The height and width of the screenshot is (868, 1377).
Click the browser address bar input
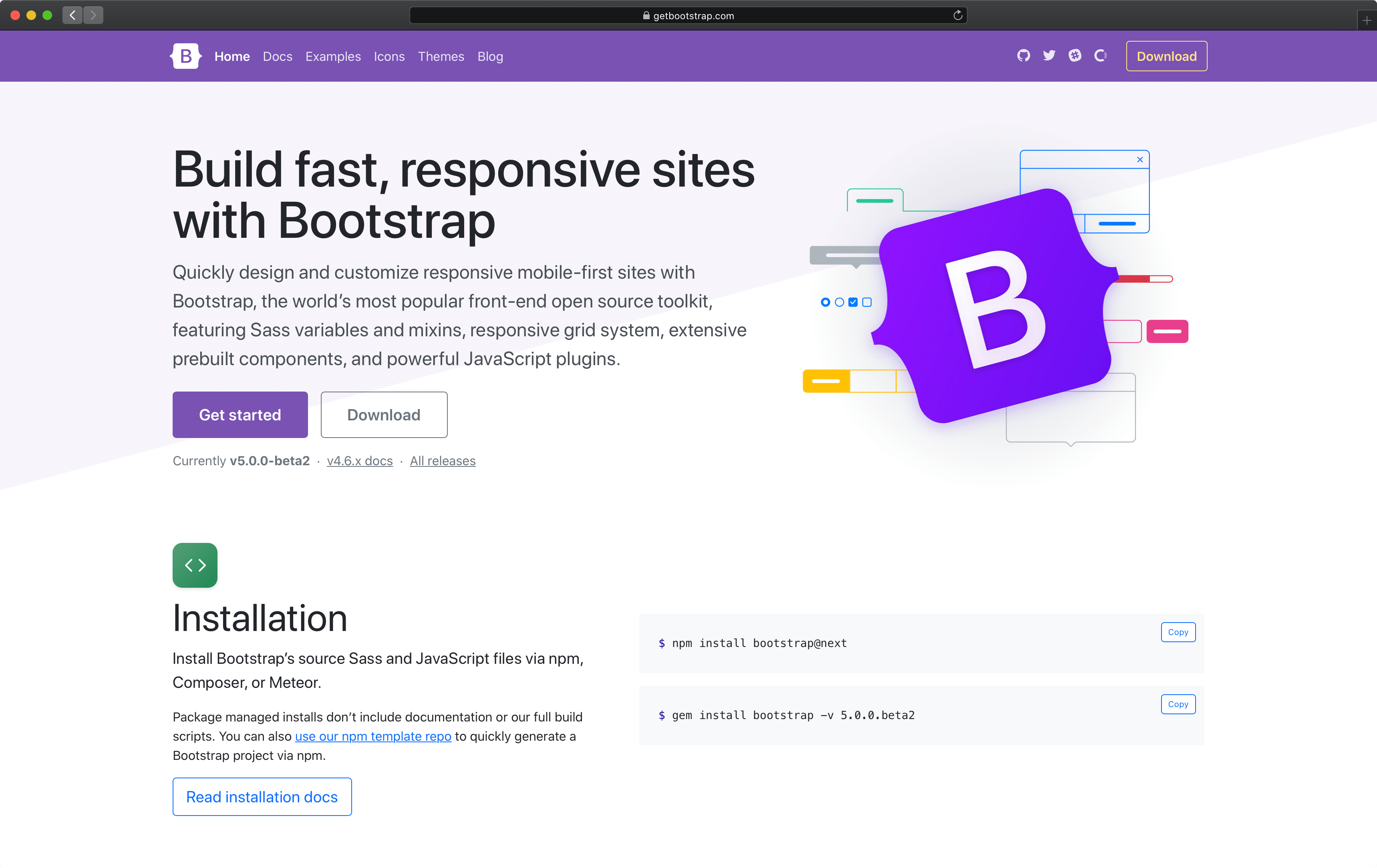tap(688, 14)
